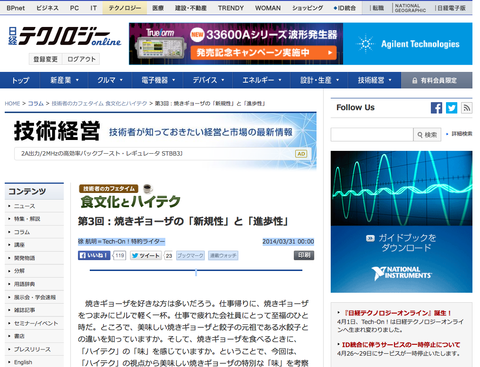
Task: Expand the エネルギー navigation dropdown
Action: tap(262, 80)
